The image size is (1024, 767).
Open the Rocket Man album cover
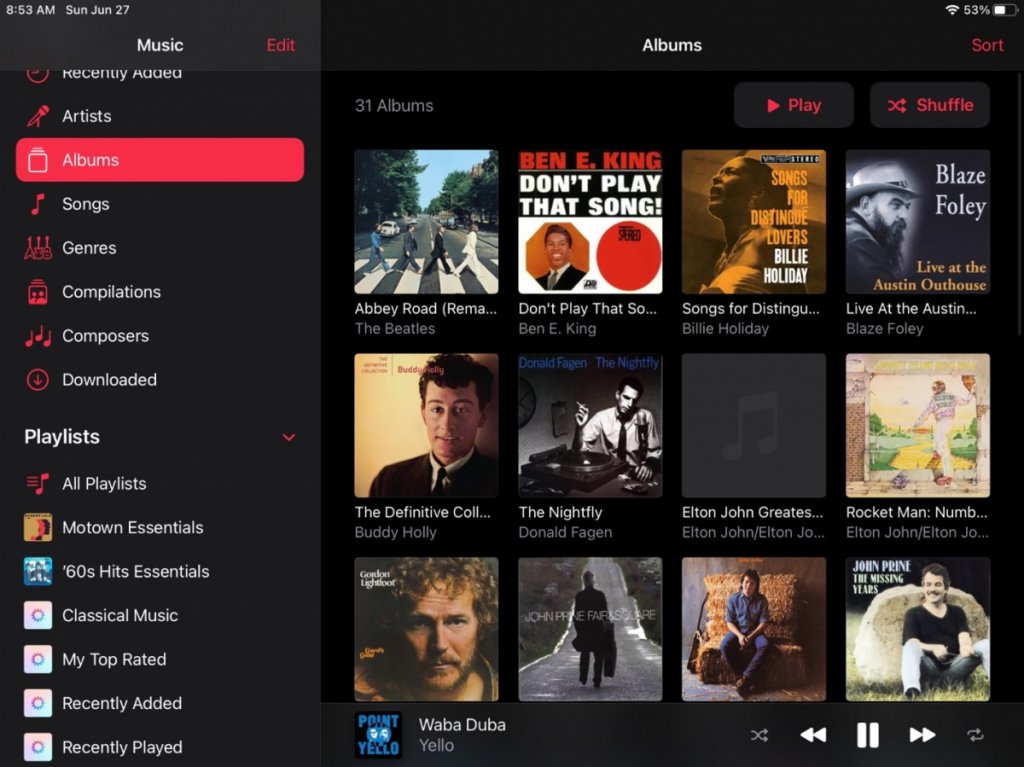coord(918,425)
